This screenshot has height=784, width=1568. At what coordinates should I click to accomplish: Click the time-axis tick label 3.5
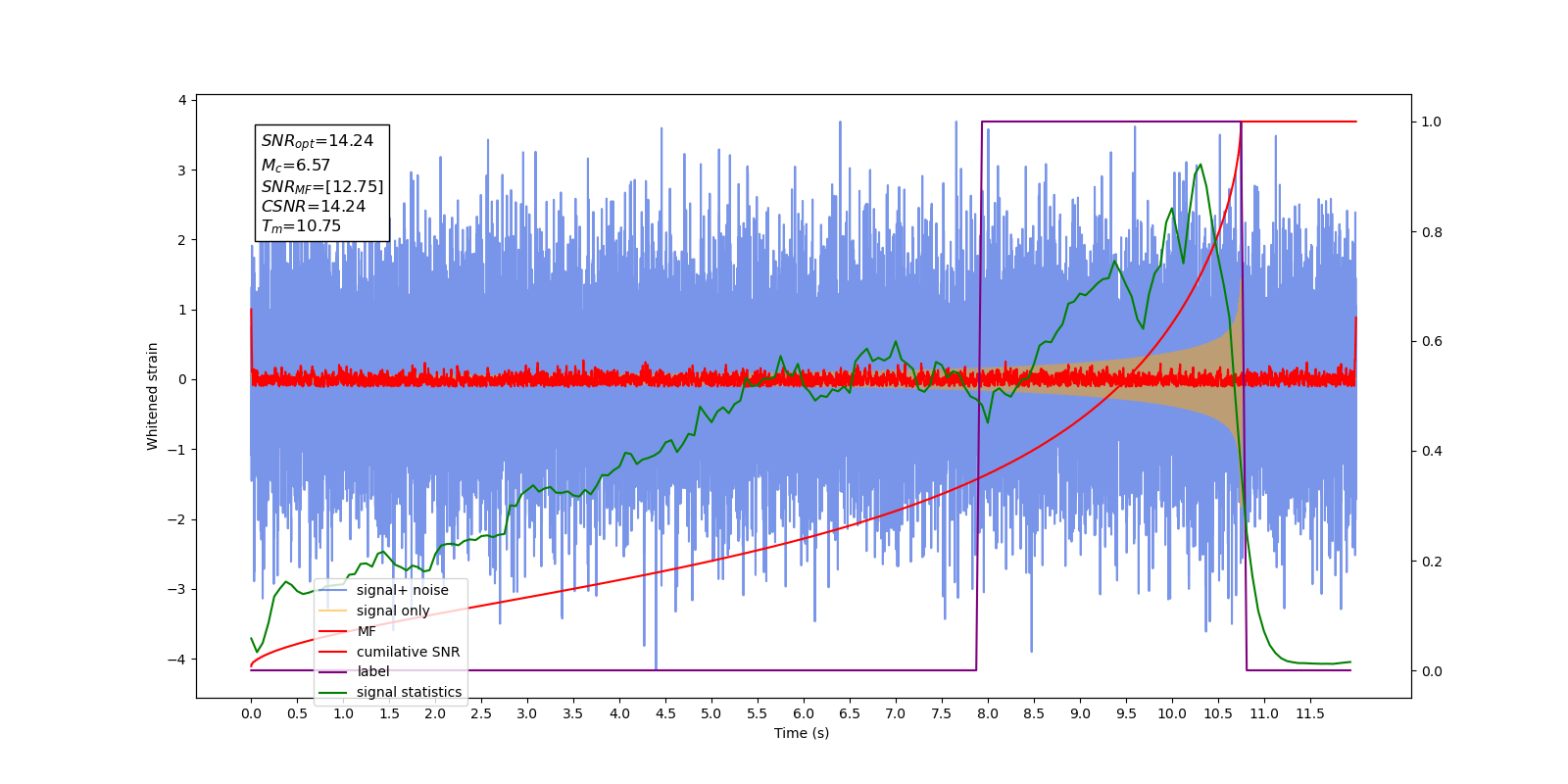573,713
